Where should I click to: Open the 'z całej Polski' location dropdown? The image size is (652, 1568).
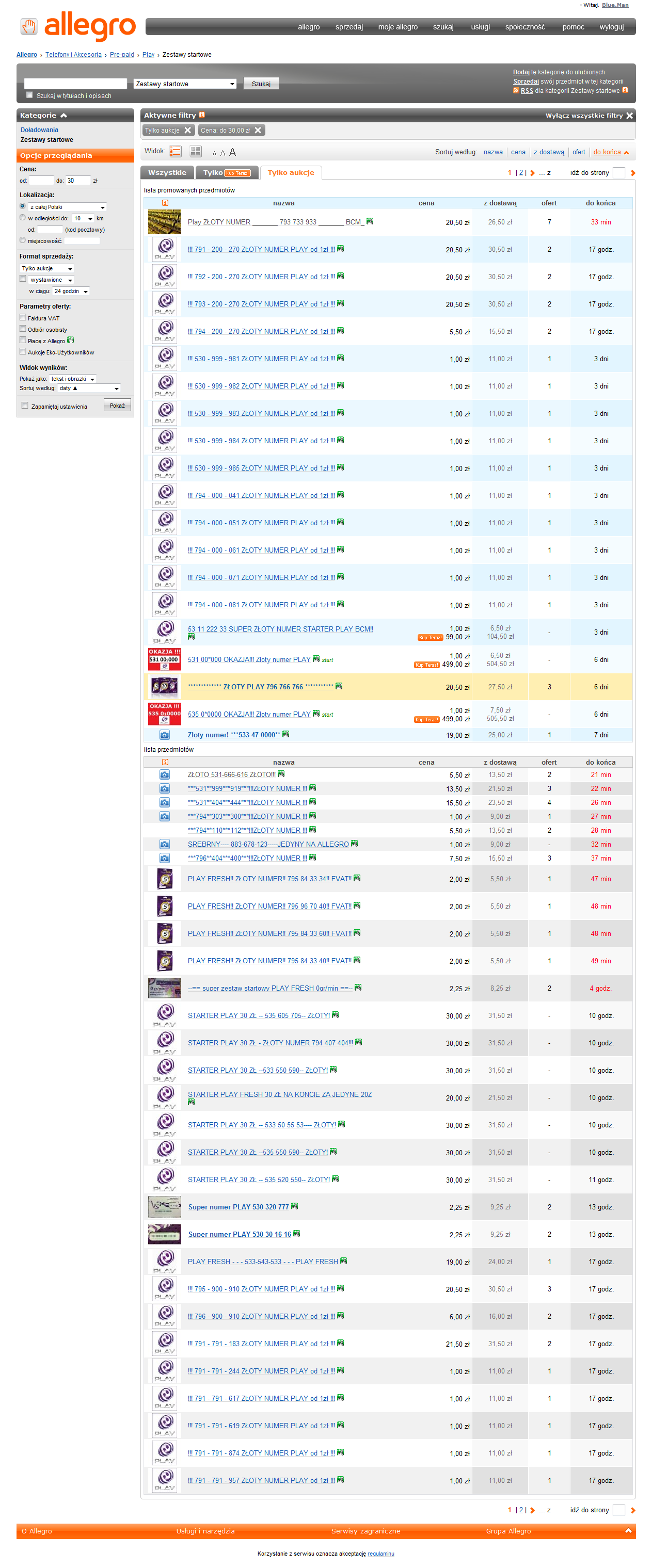coord(68,207)
